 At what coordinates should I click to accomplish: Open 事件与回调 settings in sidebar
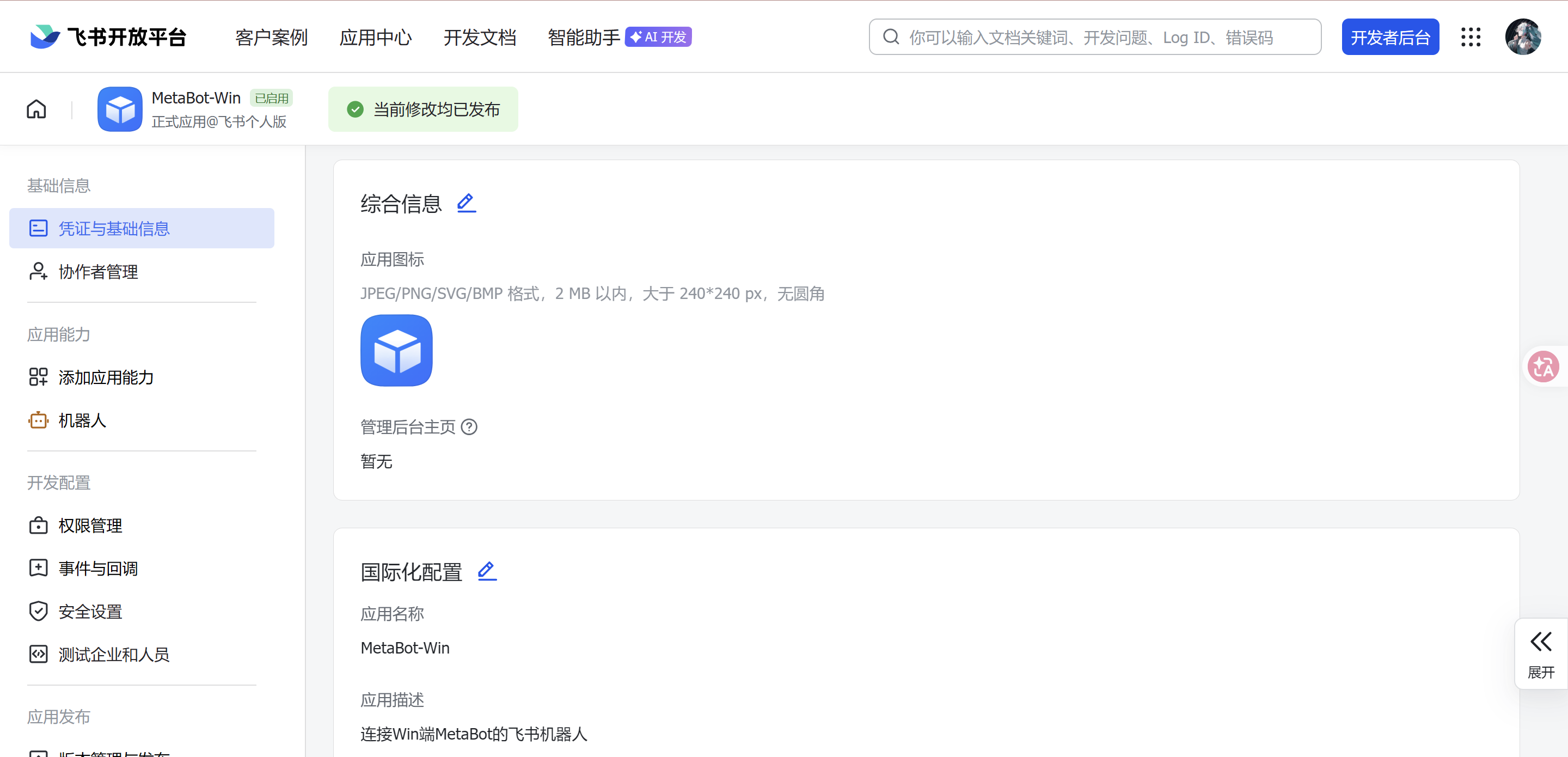click(98, 568)
